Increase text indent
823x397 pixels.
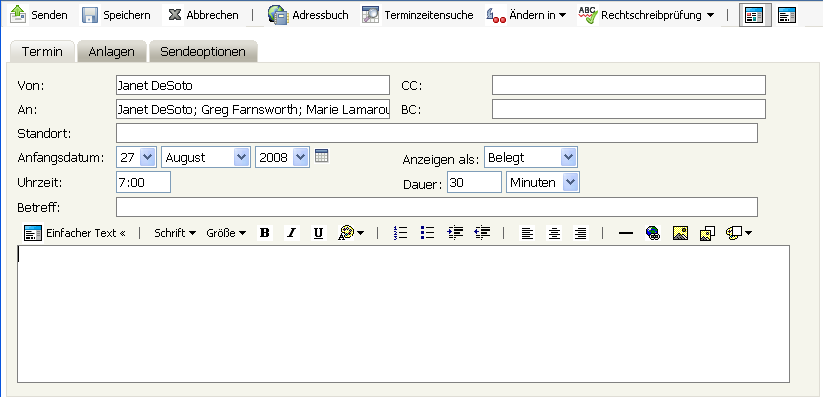455,233
